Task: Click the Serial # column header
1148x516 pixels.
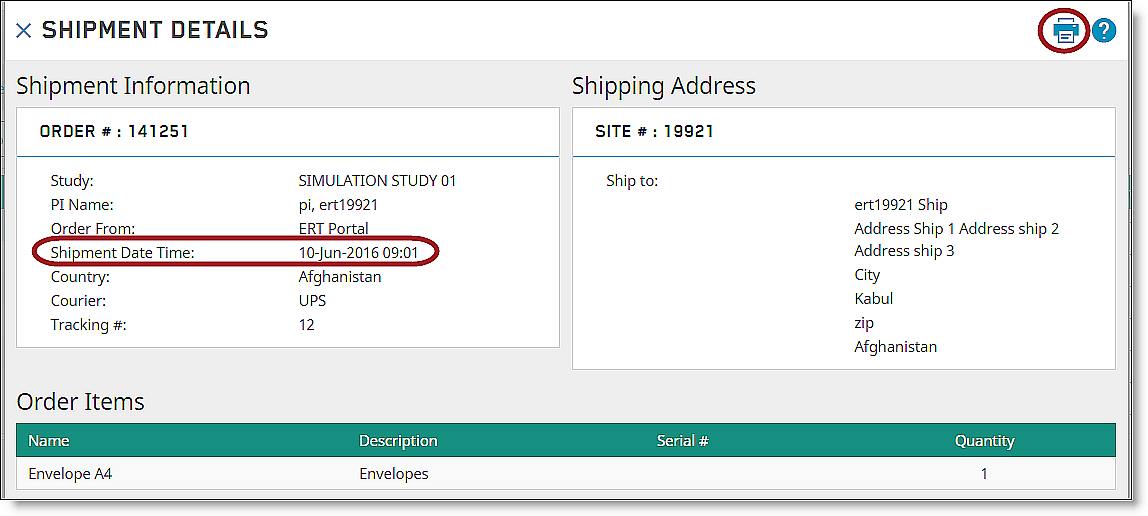Action: pyautogui.click(x=683, y=441)
